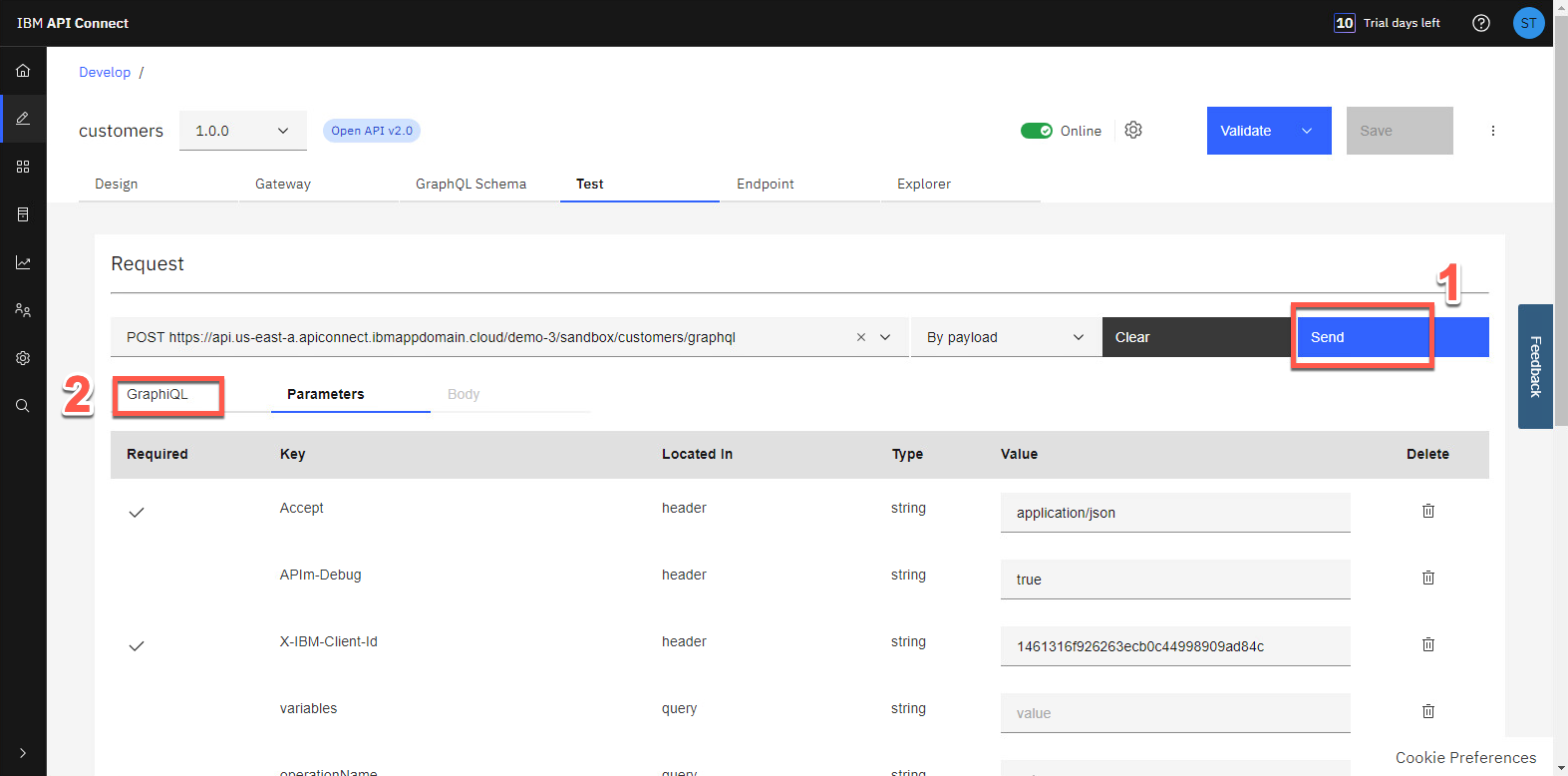Click the Help question mark icon
1568x776 pixels.
point(1481,23)
